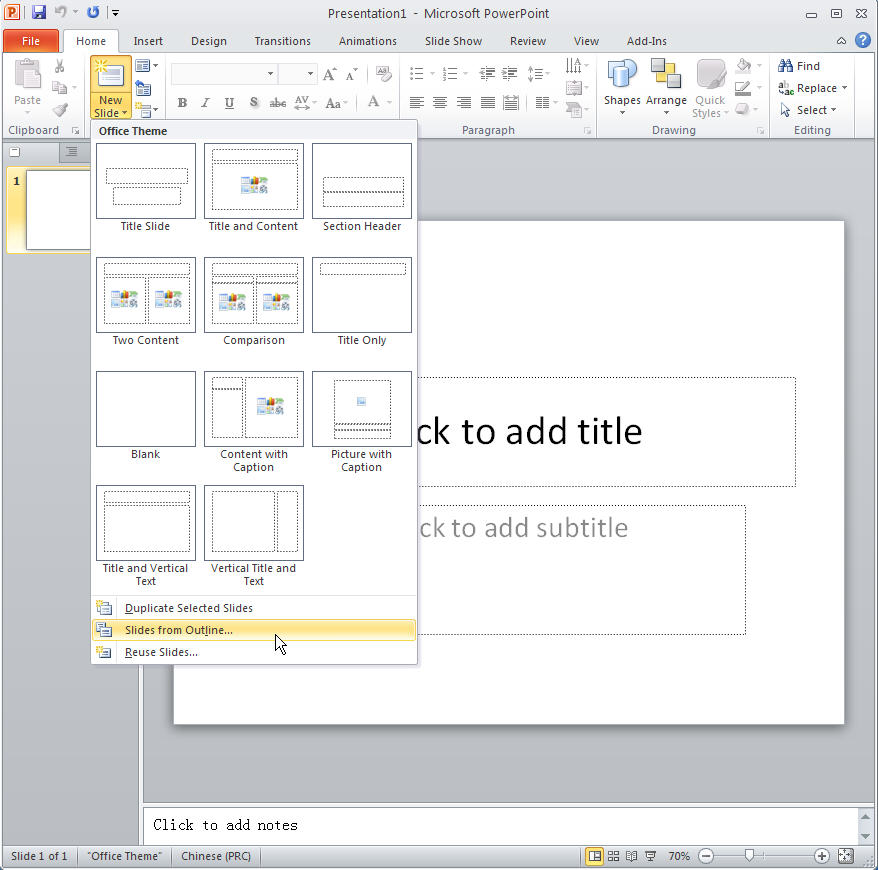Click Reuse Slides at menu bottom
Image resolution: width=878 pixels, height=870 pixels.
(x=160, y=652)
